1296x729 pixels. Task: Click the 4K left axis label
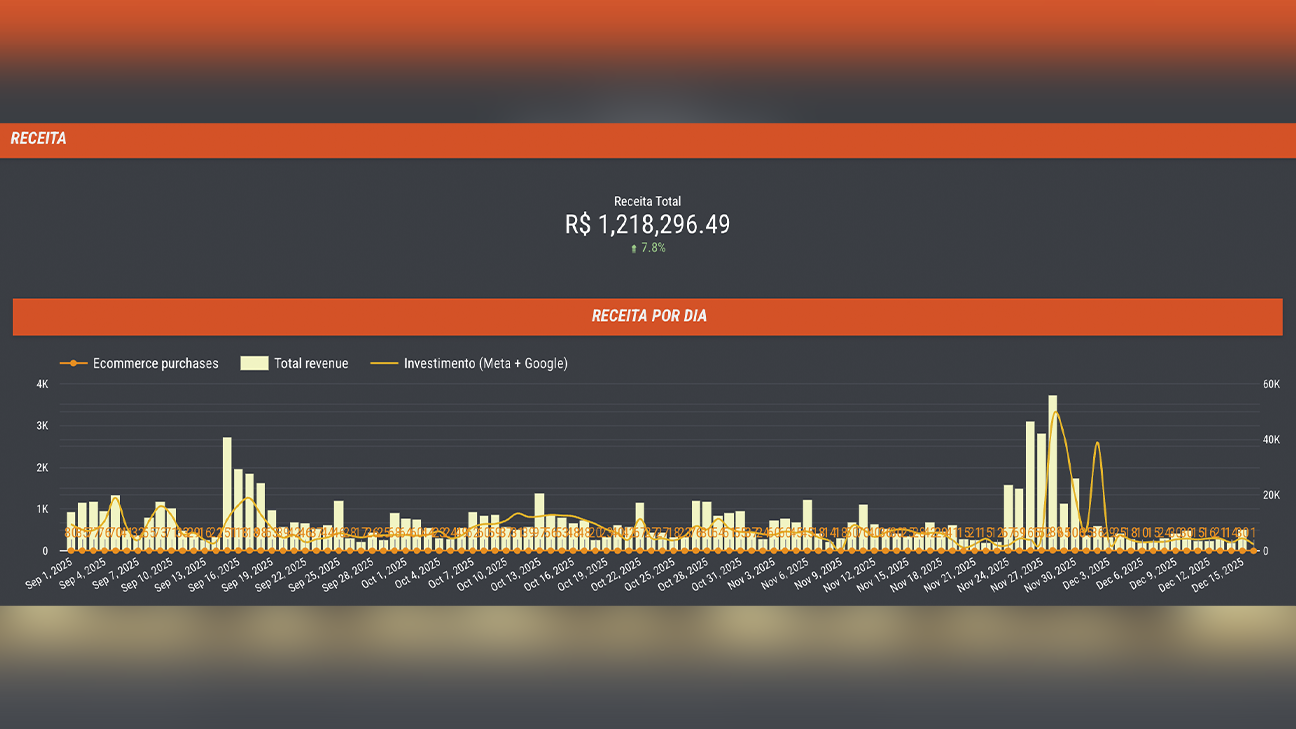click(42, 385)
